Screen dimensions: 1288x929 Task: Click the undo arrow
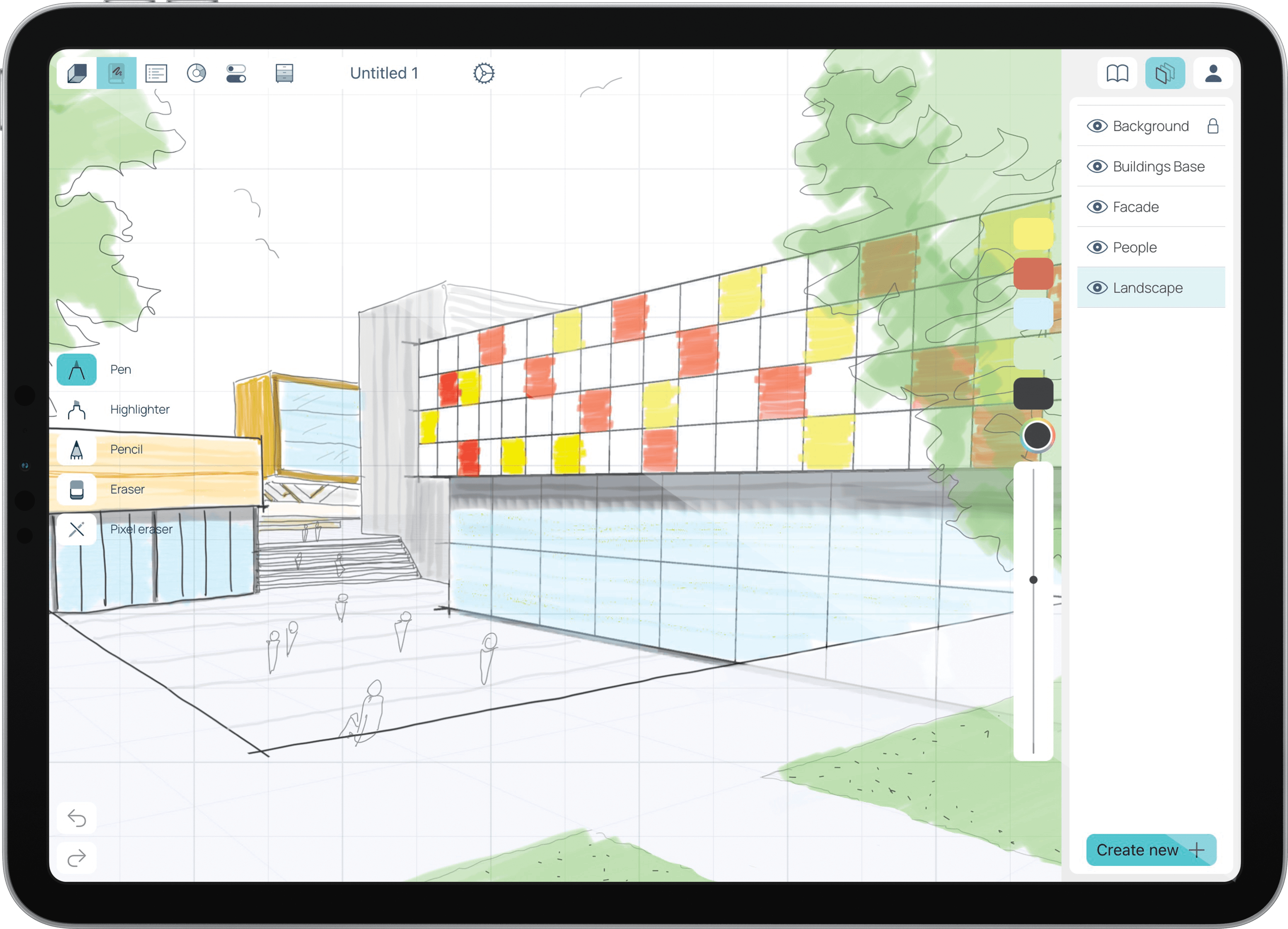click(76, 818)
